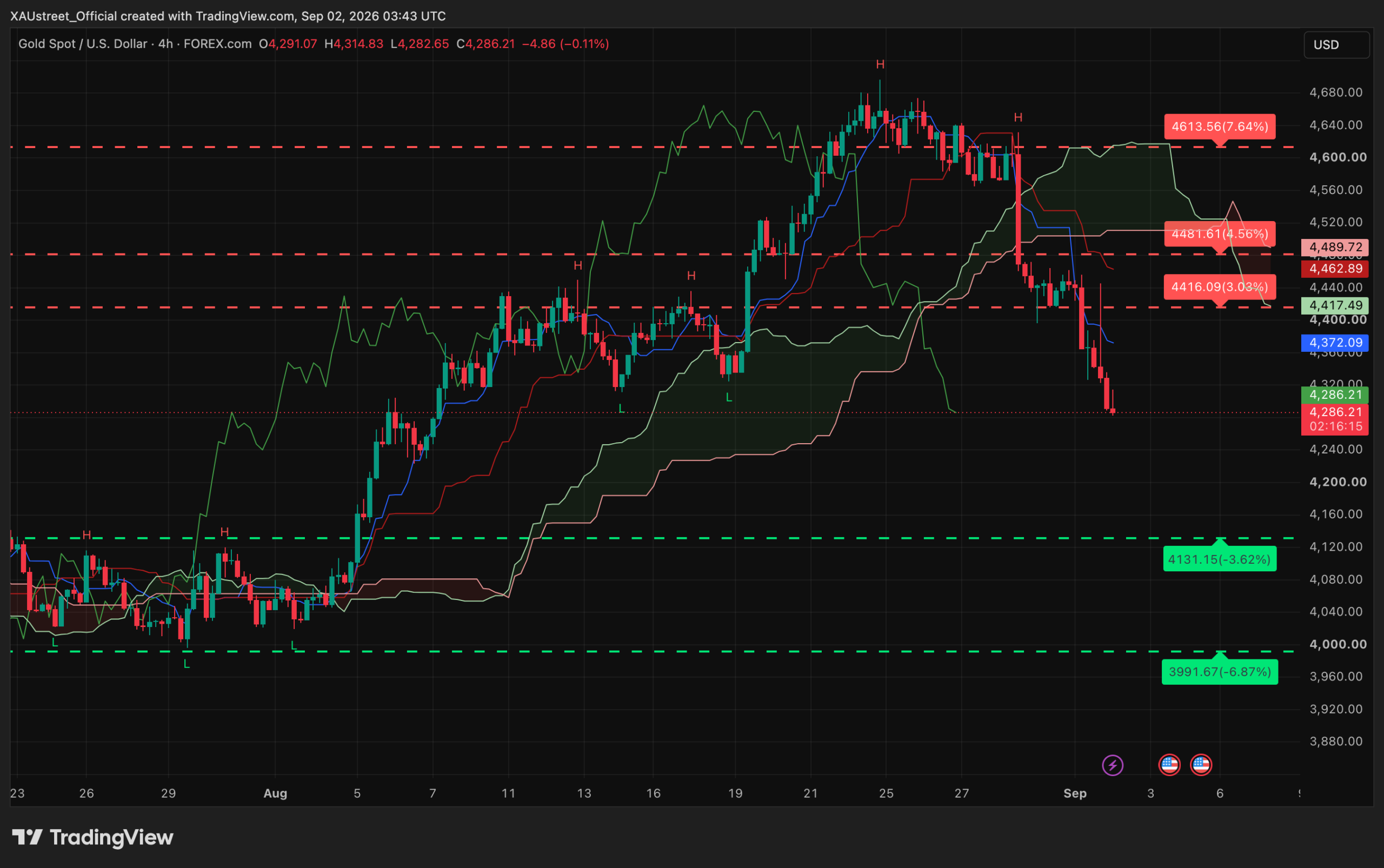Viewport: 1384px width, 868px height.
Task: Select the 4613.56(7.64%) resistance label
Action: 1220,127
